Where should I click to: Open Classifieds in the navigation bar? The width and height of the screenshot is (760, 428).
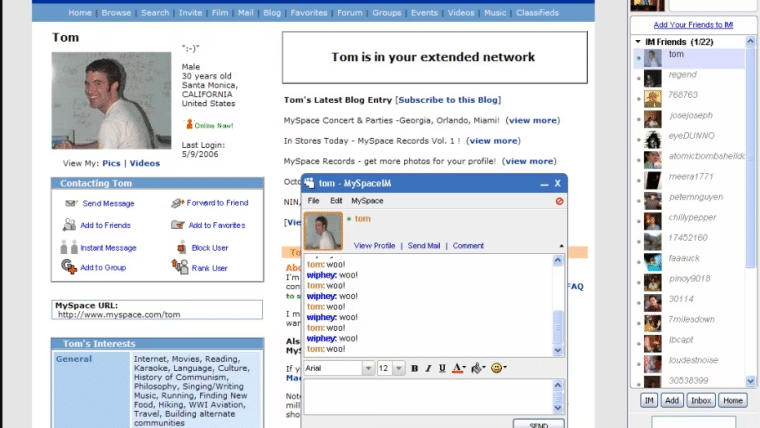coord(537,13)
